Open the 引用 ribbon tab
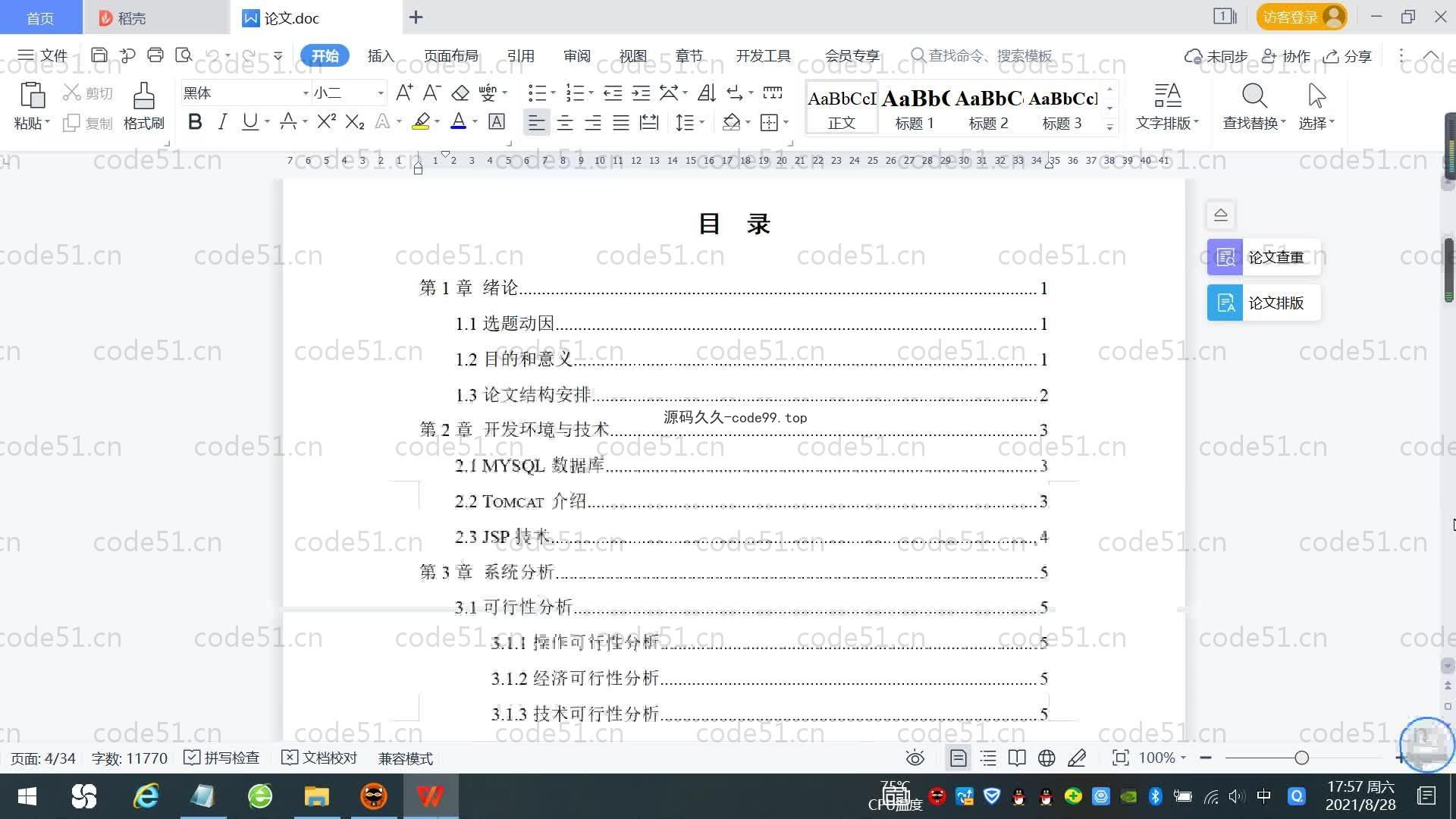This screenshot has width=1456, height=819. pyautogui.click(x=521, y=55)
